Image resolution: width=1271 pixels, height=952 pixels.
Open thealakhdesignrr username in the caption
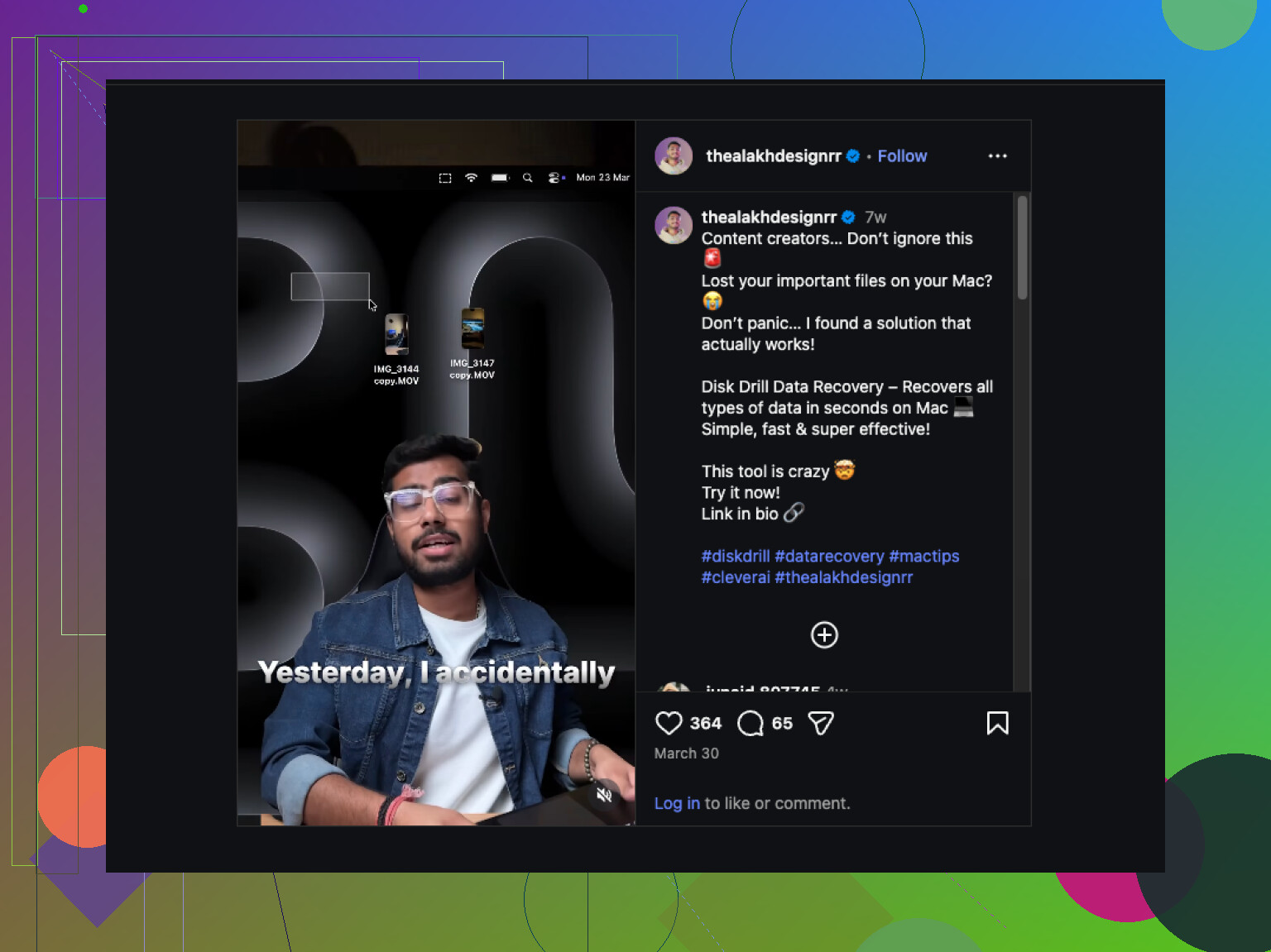click(769, 218)
